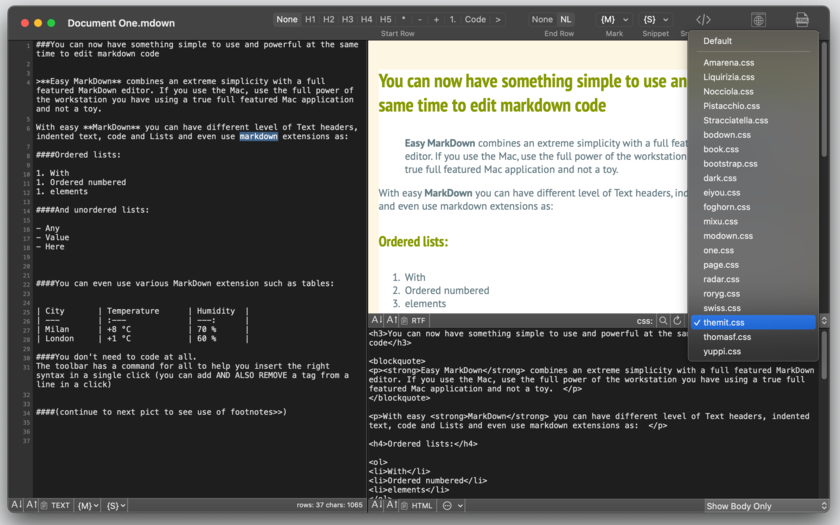Image resolution: width=840 pixels, height=525 pixels.
Task: Apply asterisk bullet to start row
Action: point(403,19)
